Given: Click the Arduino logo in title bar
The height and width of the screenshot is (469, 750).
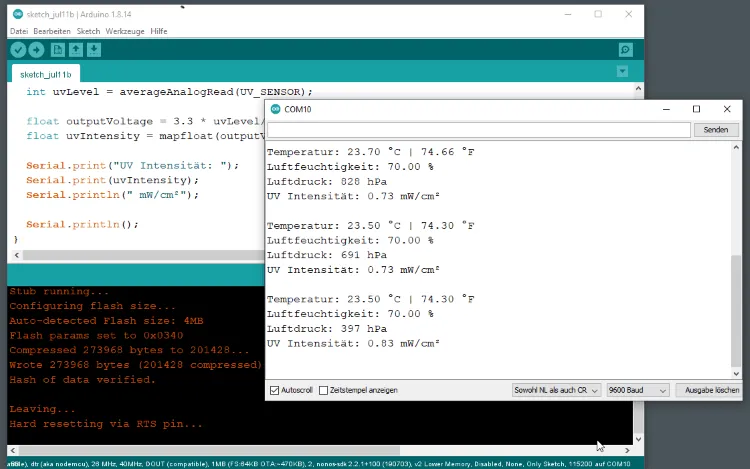Looking at the screenshot, I should click(x=18, y=14).
